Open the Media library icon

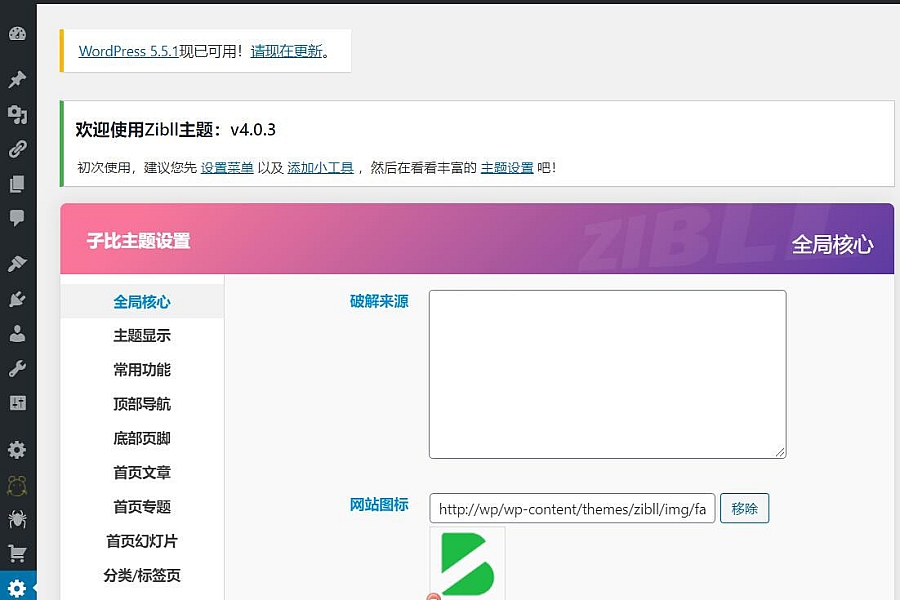click(x=17, y=115)
